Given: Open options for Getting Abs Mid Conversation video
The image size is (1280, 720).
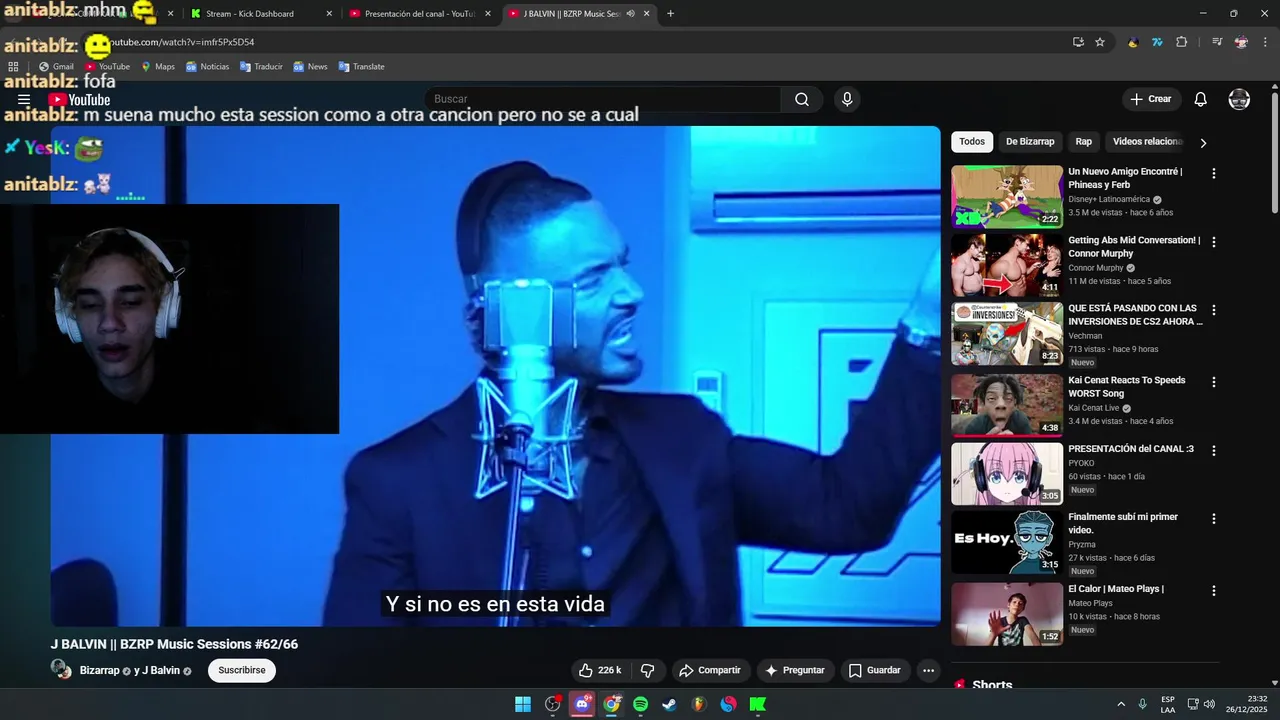Looking at the screenshot, I should tap(1214, 242).
